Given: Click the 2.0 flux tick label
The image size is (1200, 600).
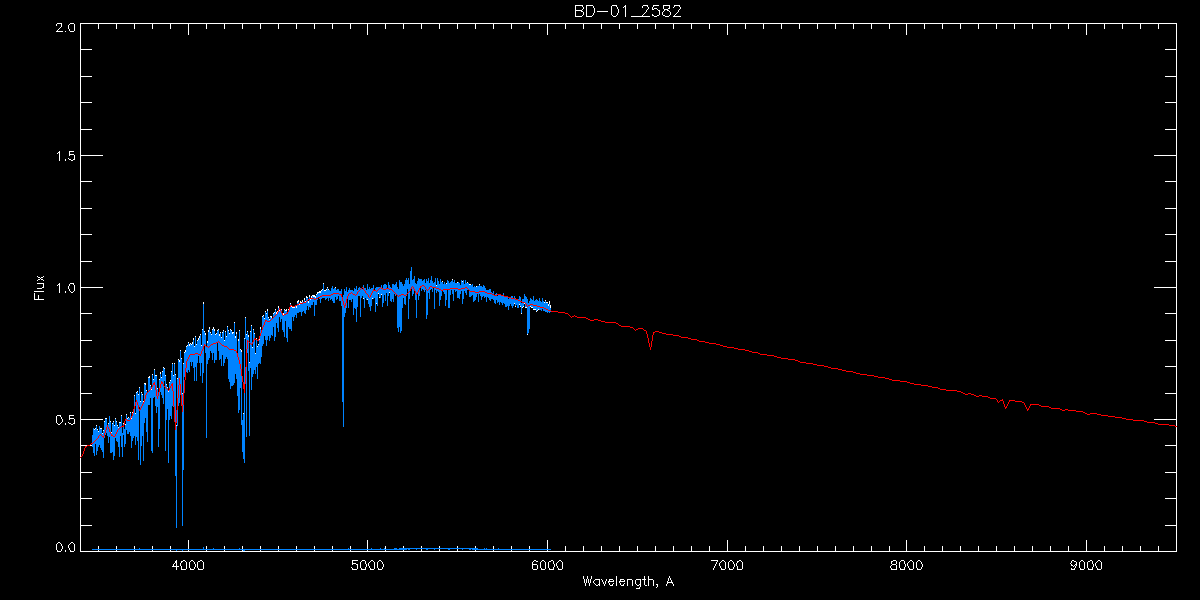Looking at the screenshot, I should (x=66, y=28).
